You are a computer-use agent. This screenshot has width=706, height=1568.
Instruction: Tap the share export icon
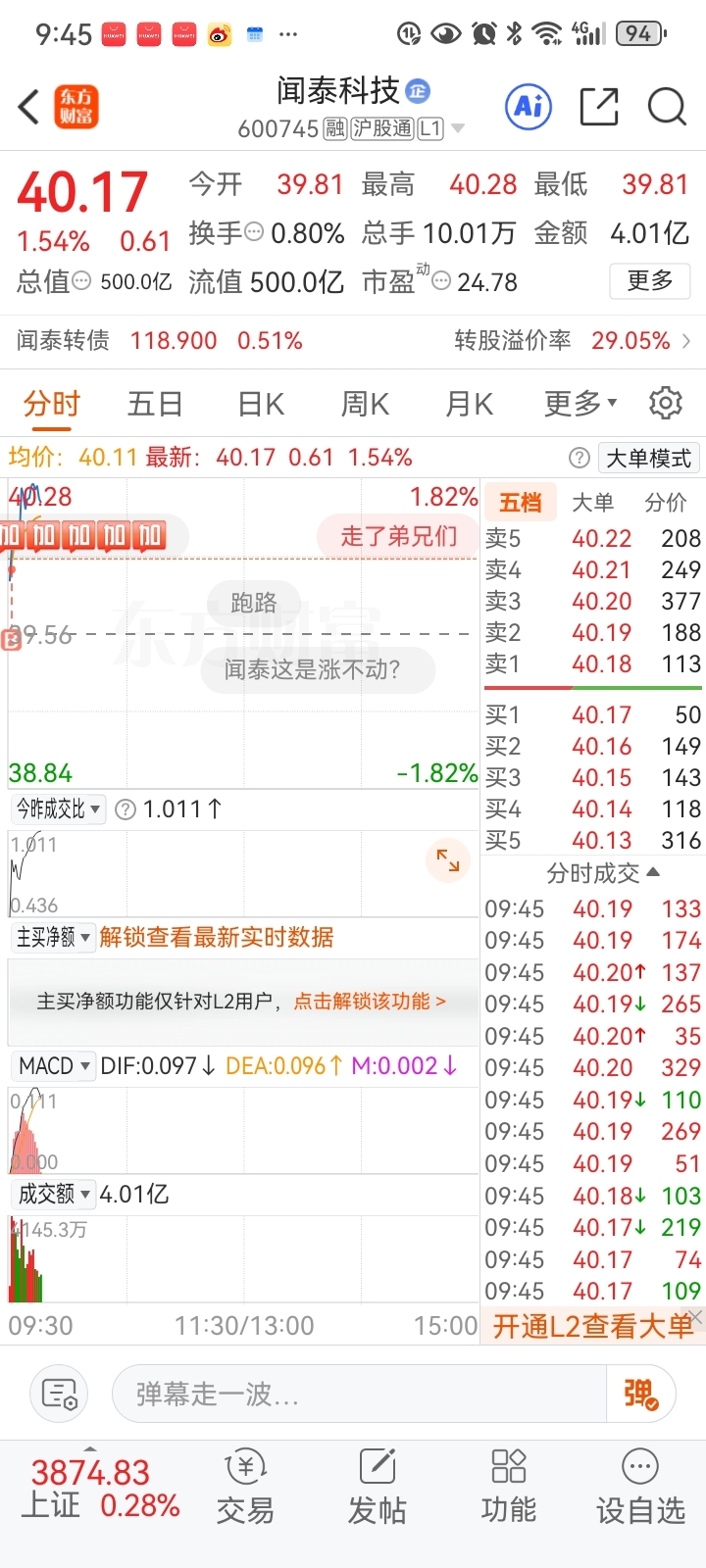coord(599,107)
